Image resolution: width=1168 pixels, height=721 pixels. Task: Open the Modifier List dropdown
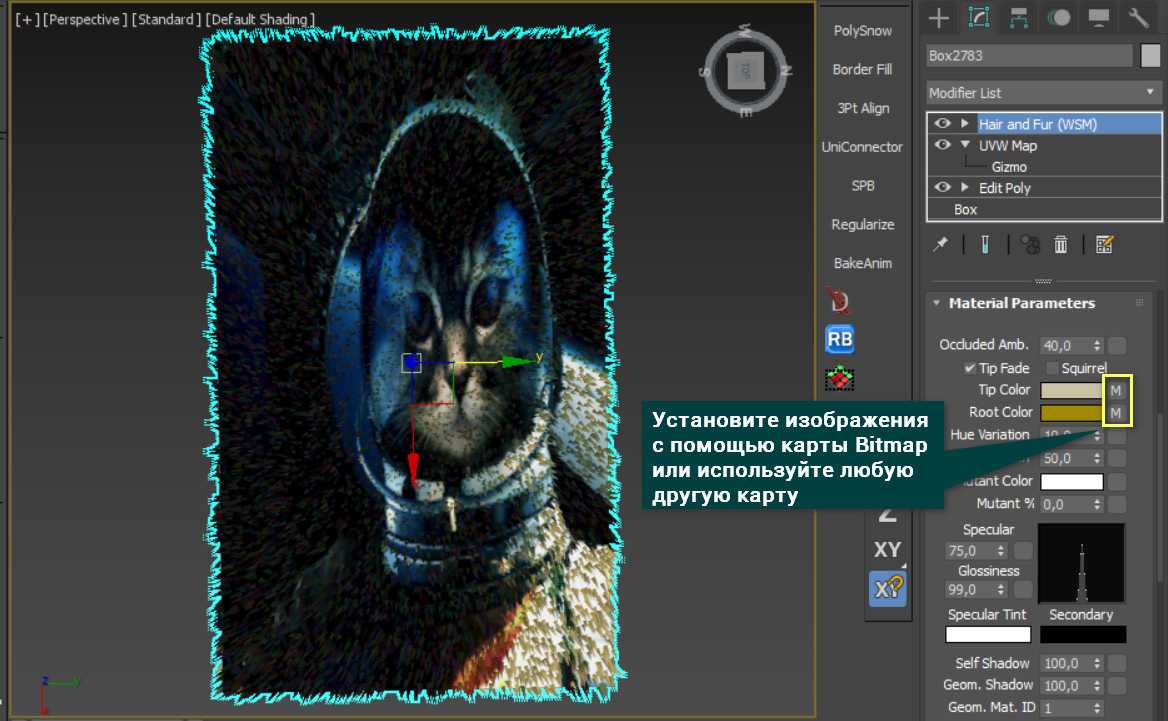coord(1043,92)
